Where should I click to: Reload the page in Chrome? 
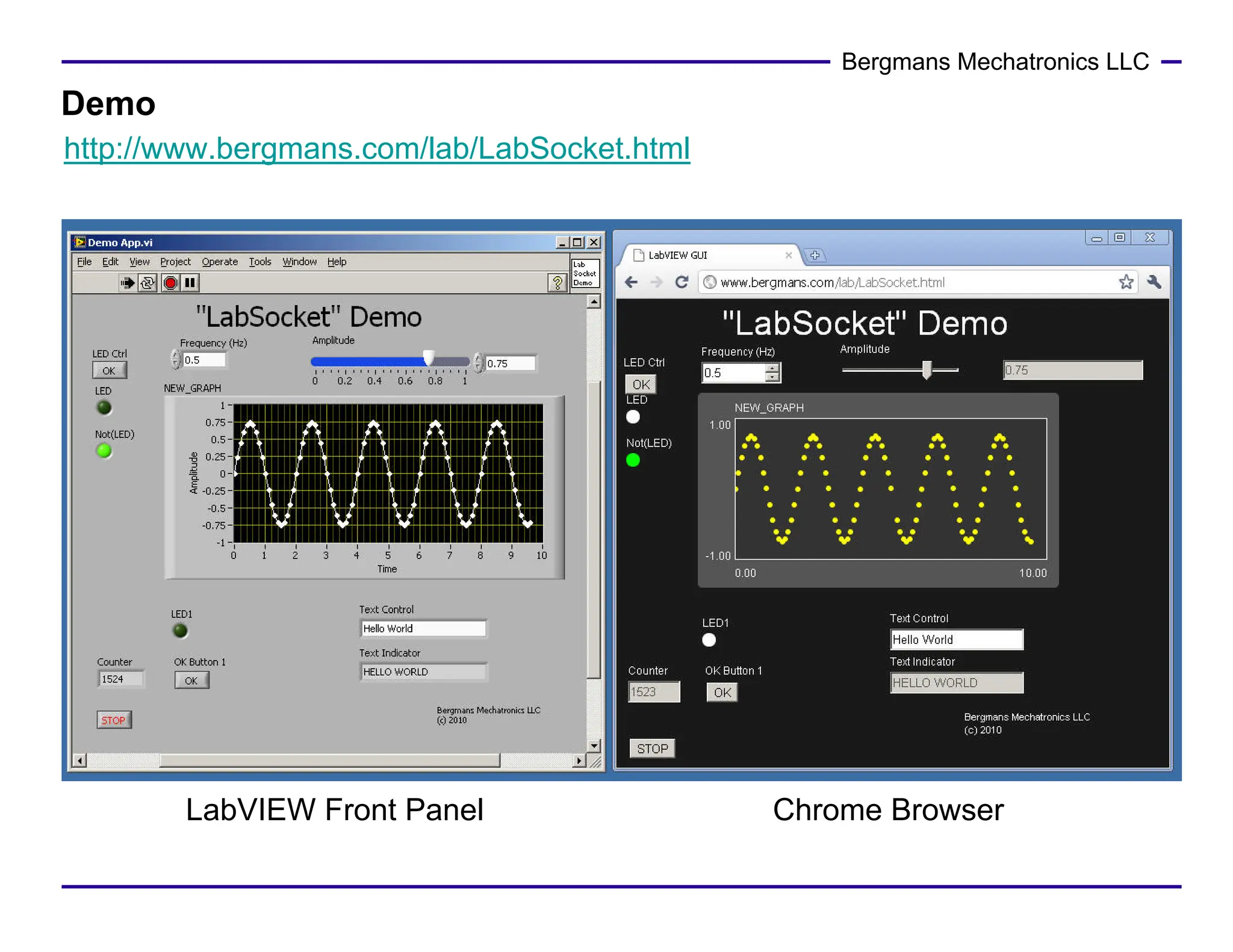pos(682,282)
